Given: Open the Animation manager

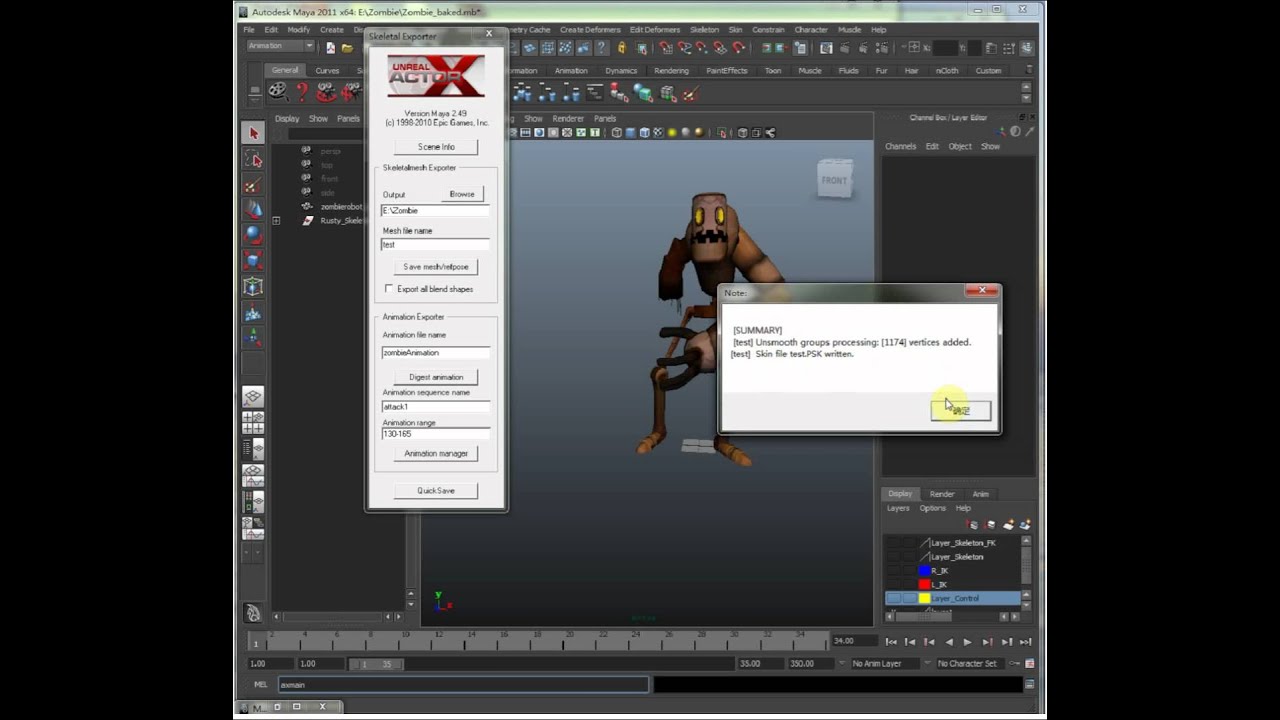Looking at the screenshot, I should pyautogui.click(x=436, y=454).
